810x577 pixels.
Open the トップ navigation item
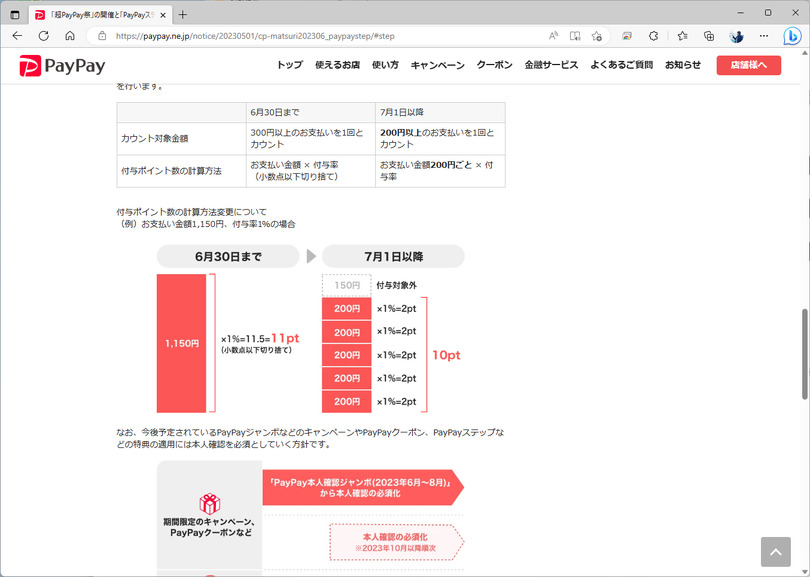290,65
